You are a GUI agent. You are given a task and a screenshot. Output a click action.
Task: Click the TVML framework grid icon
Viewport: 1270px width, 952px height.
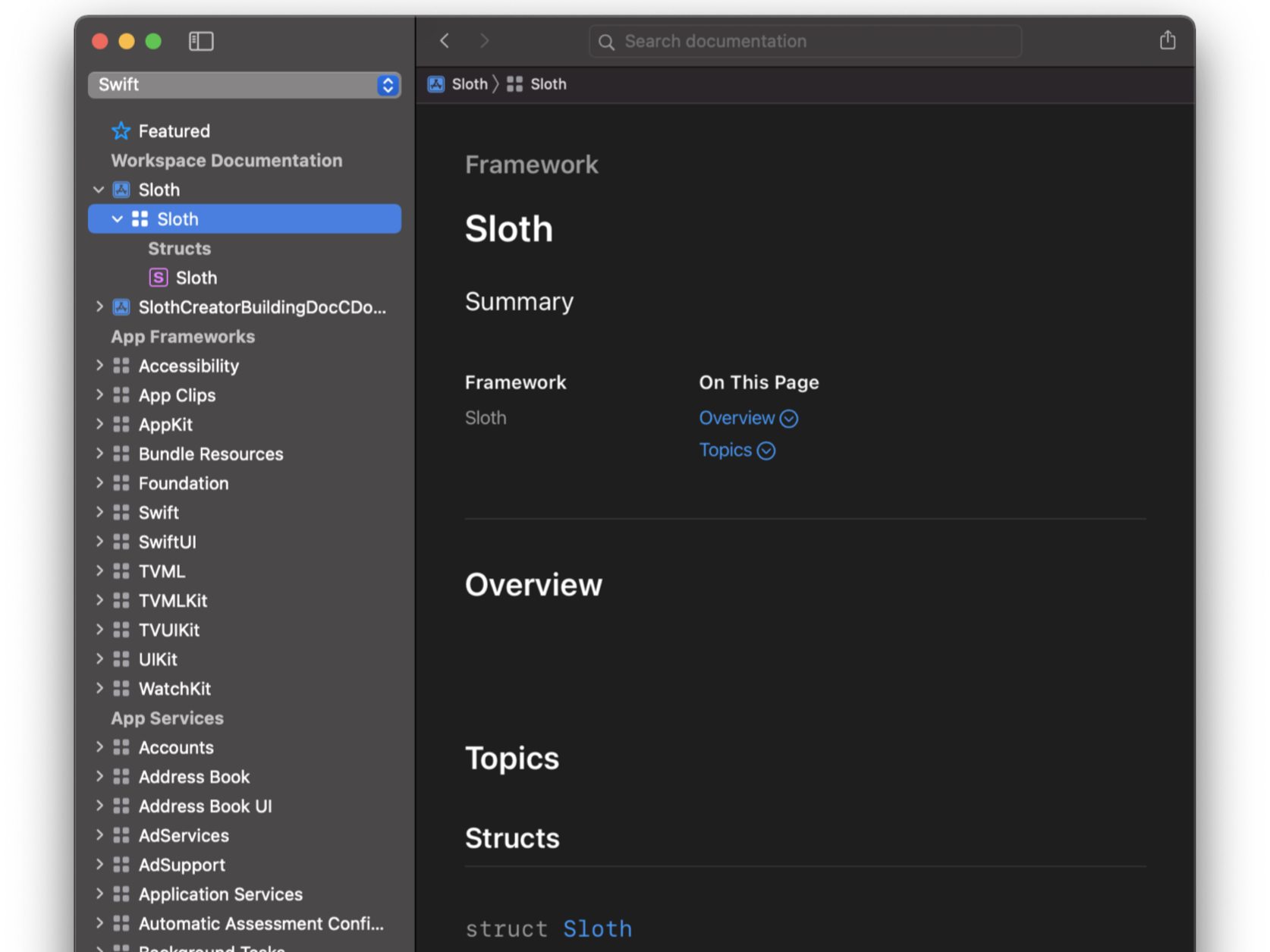(x=121, y=571)
